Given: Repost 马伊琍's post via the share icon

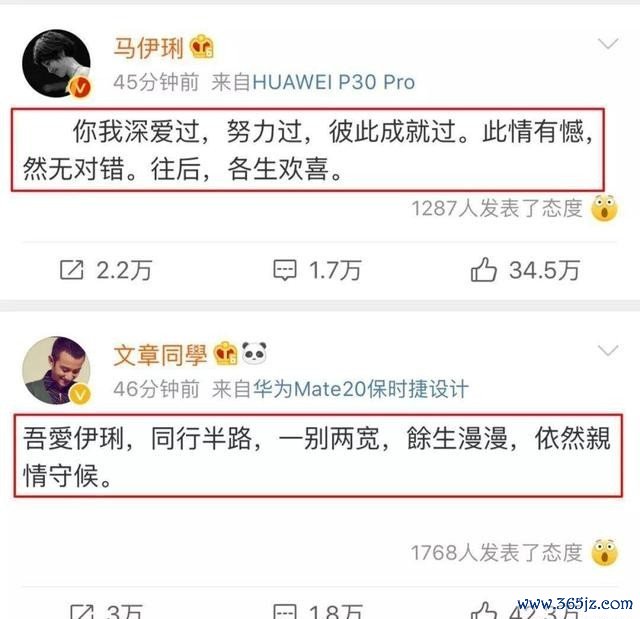Looking at the screenshot, I should pos(72,270).
